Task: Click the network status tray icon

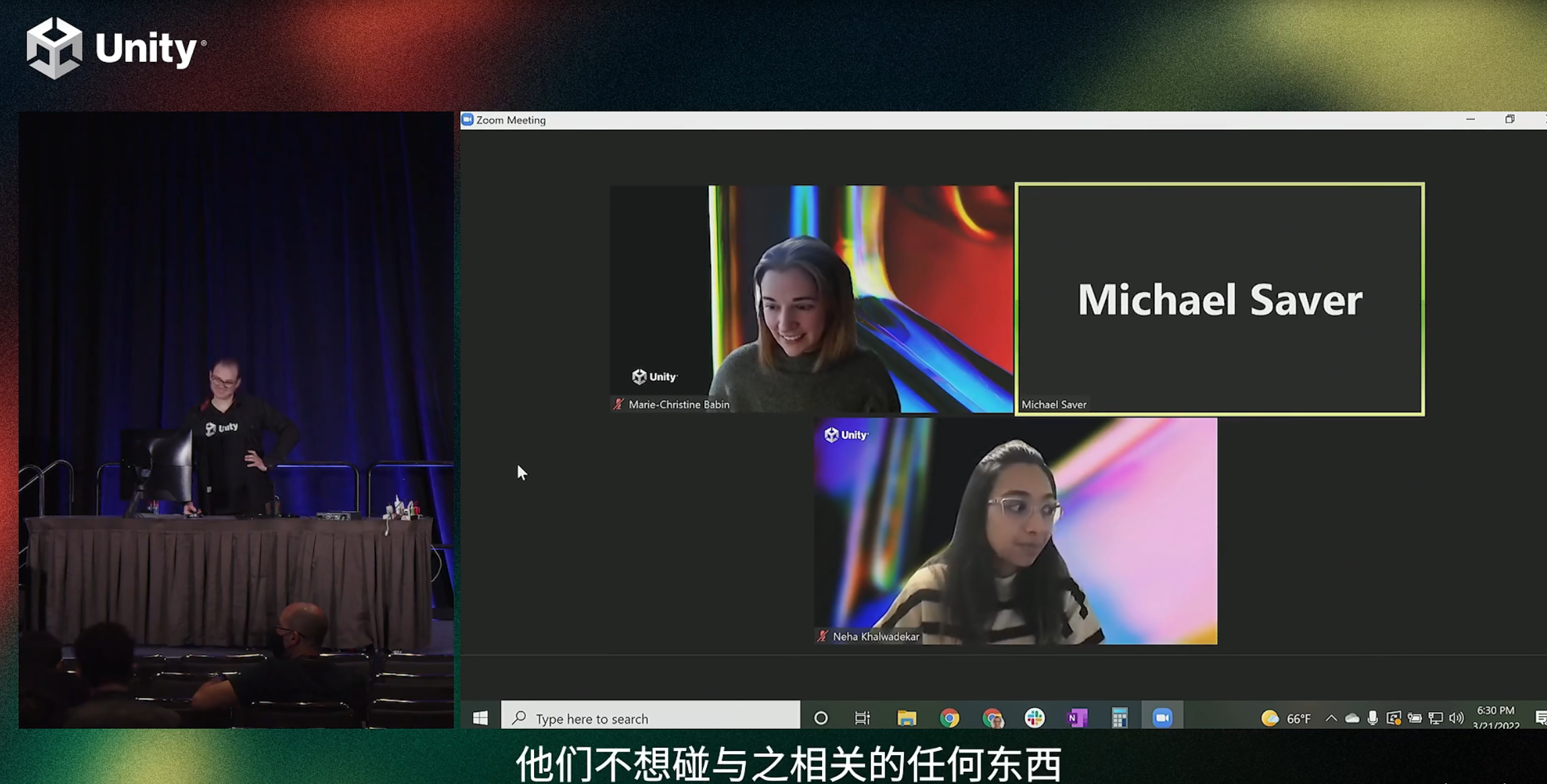Action: click(1436, 718)
